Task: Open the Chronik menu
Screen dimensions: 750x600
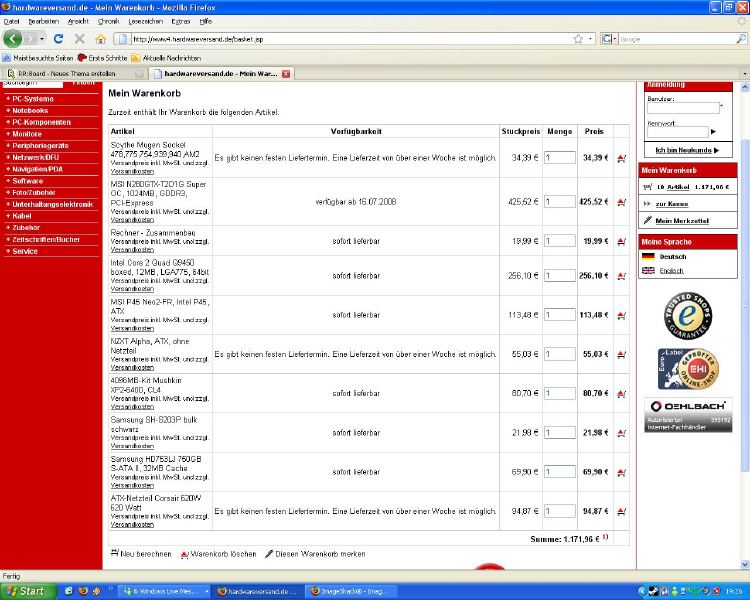Action: pos(109,22)
